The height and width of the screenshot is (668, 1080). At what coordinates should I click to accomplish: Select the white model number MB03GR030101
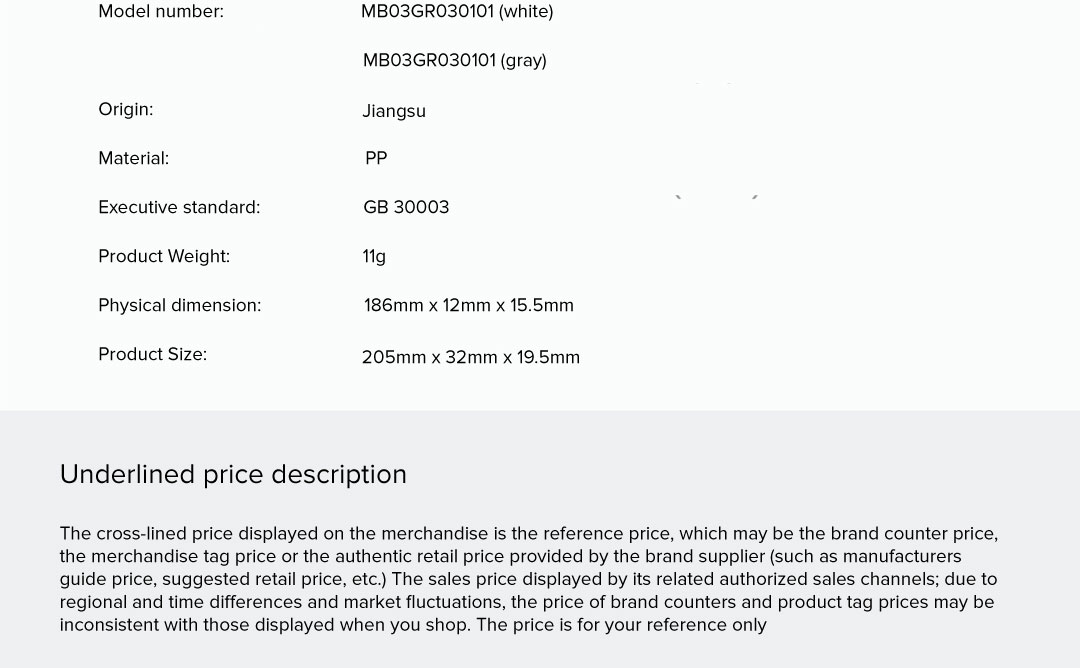[x=456, y=12]
